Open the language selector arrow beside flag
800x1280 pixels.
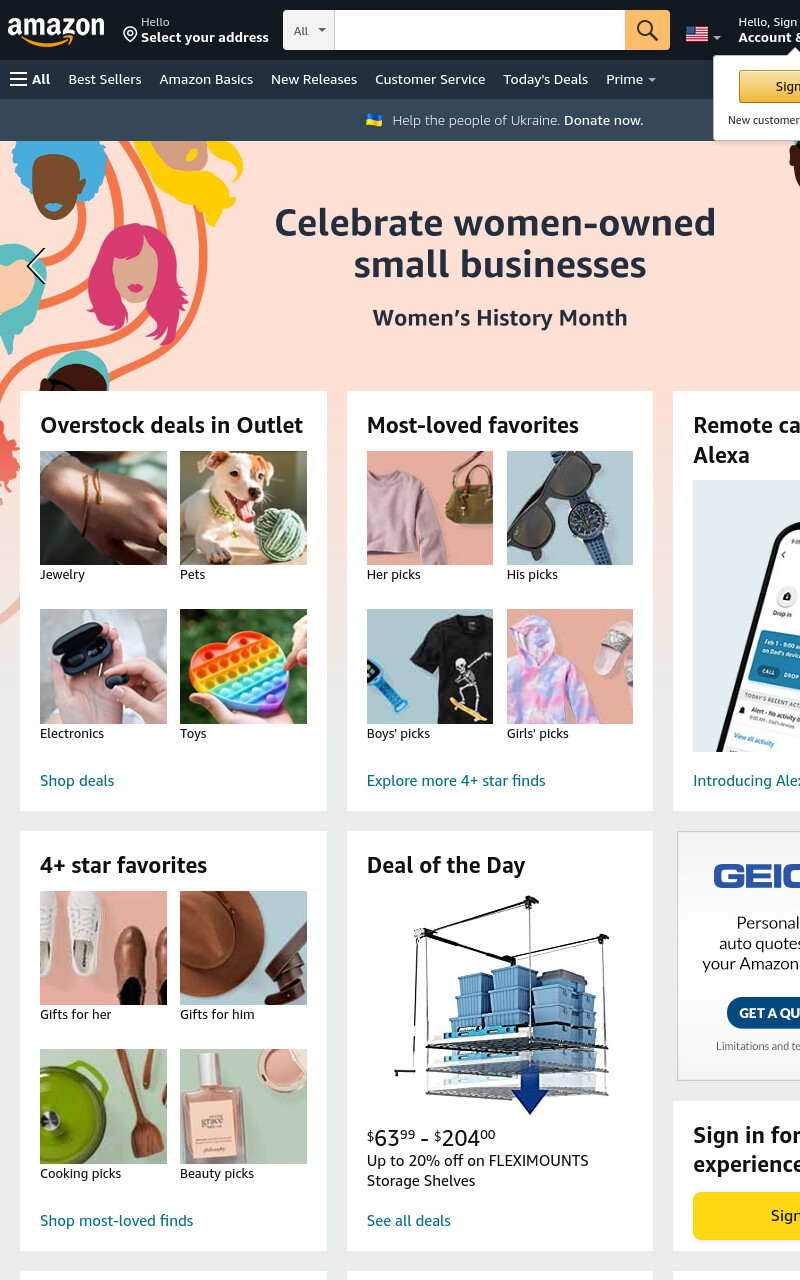(716, 38)
